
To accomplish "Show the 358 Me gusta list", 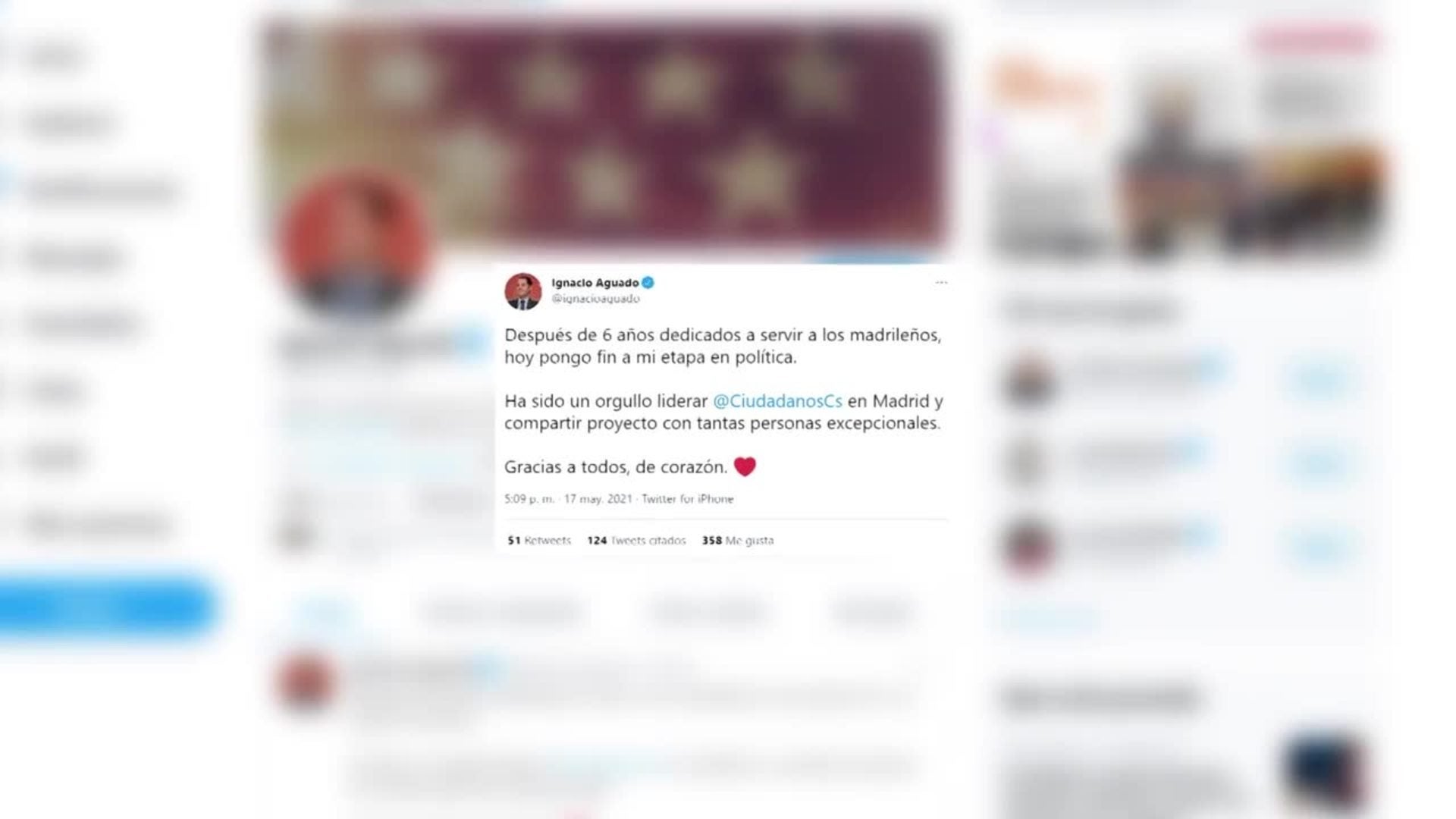I will click(x=738, y=540).
